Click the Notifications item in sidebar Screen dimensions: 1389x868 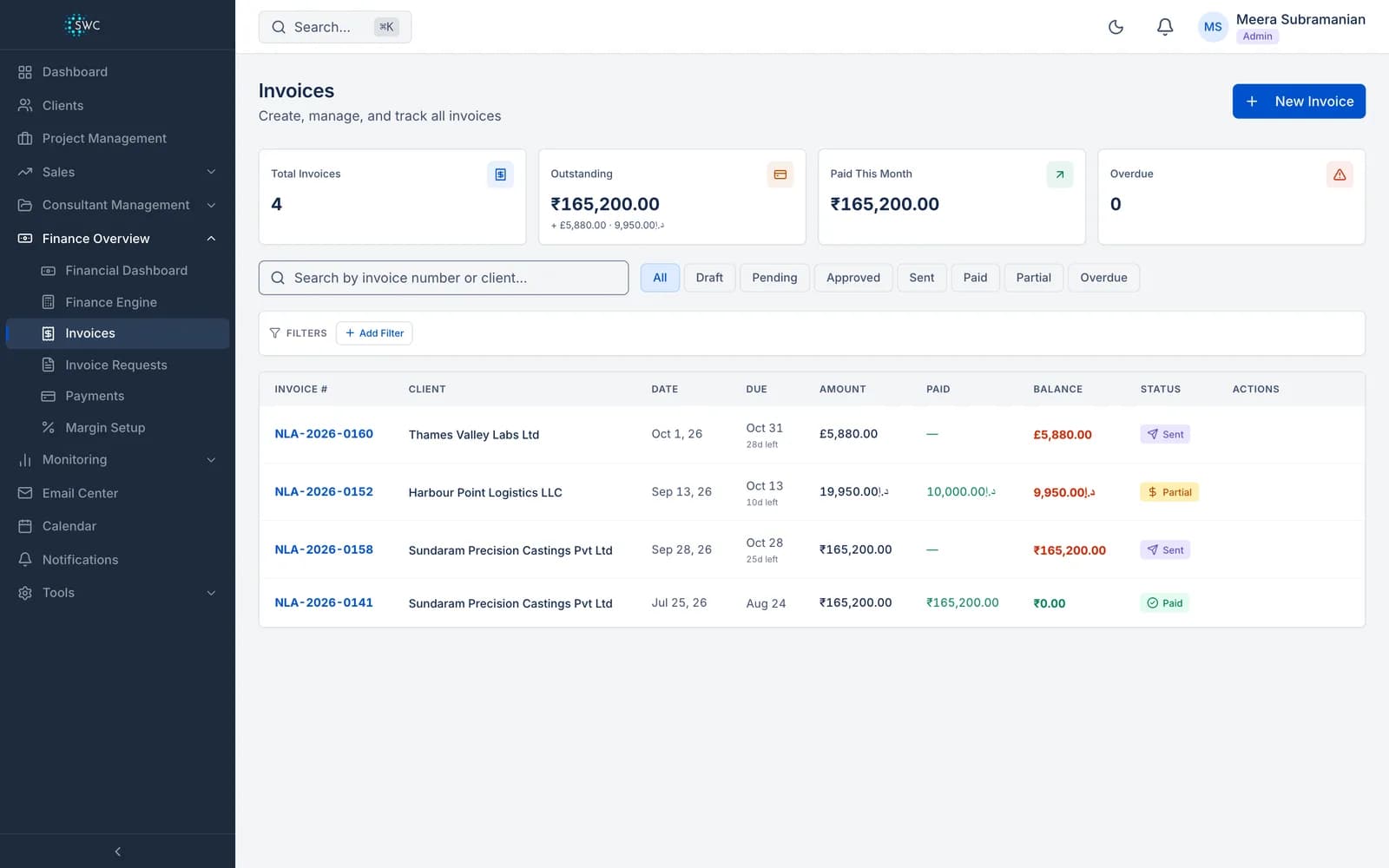pos(117,560)
